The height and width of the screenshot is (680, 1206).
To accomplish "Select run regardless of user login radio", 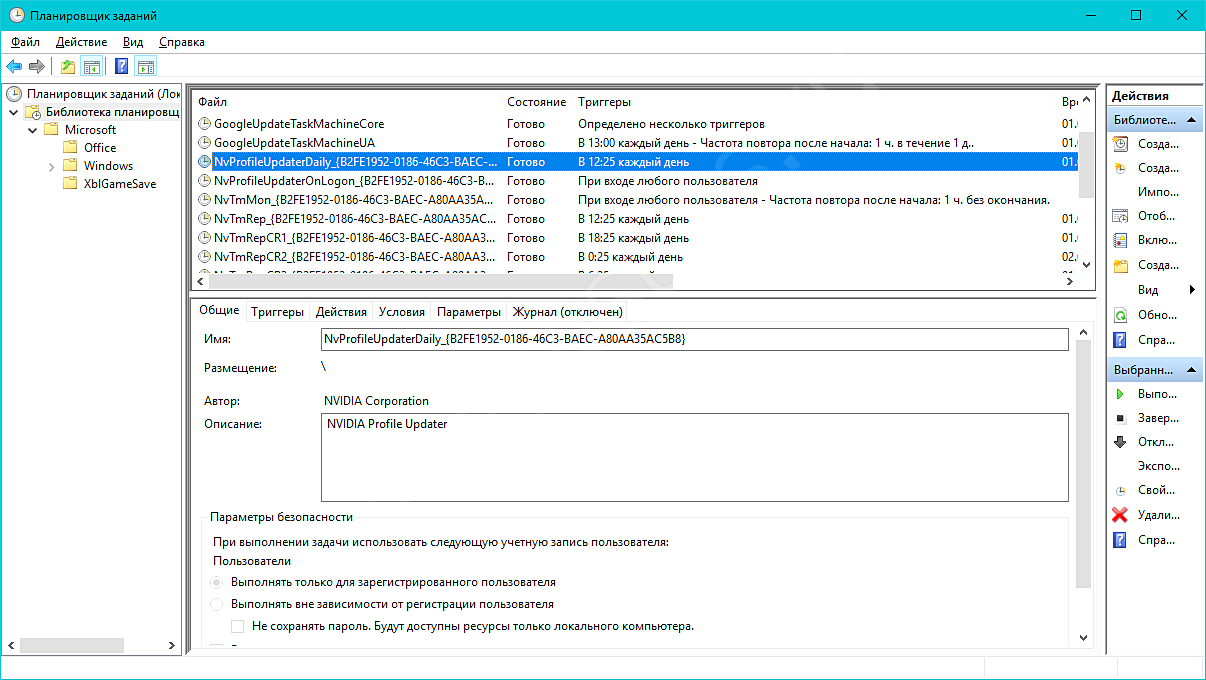I will coord(217,604).
